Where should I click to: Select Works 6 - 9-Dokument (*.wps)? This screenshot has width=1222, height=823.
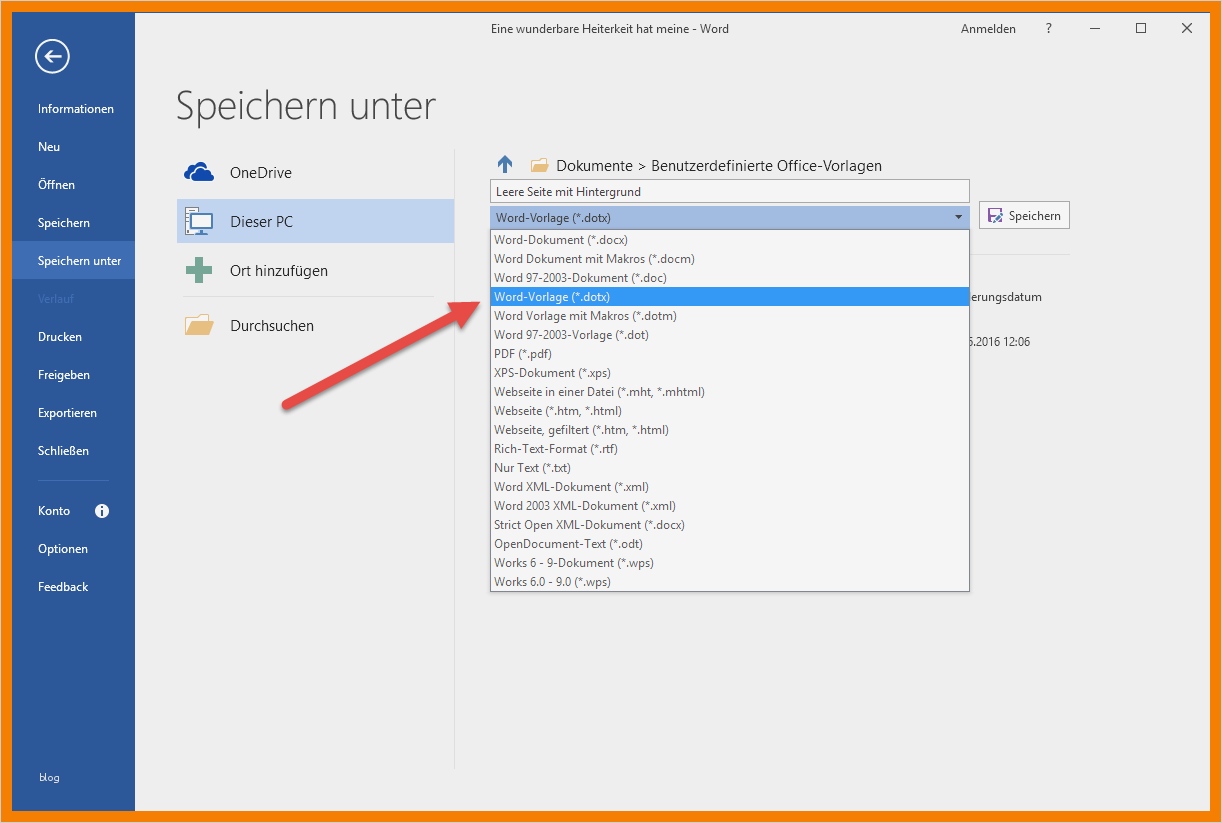pos(729,563)
